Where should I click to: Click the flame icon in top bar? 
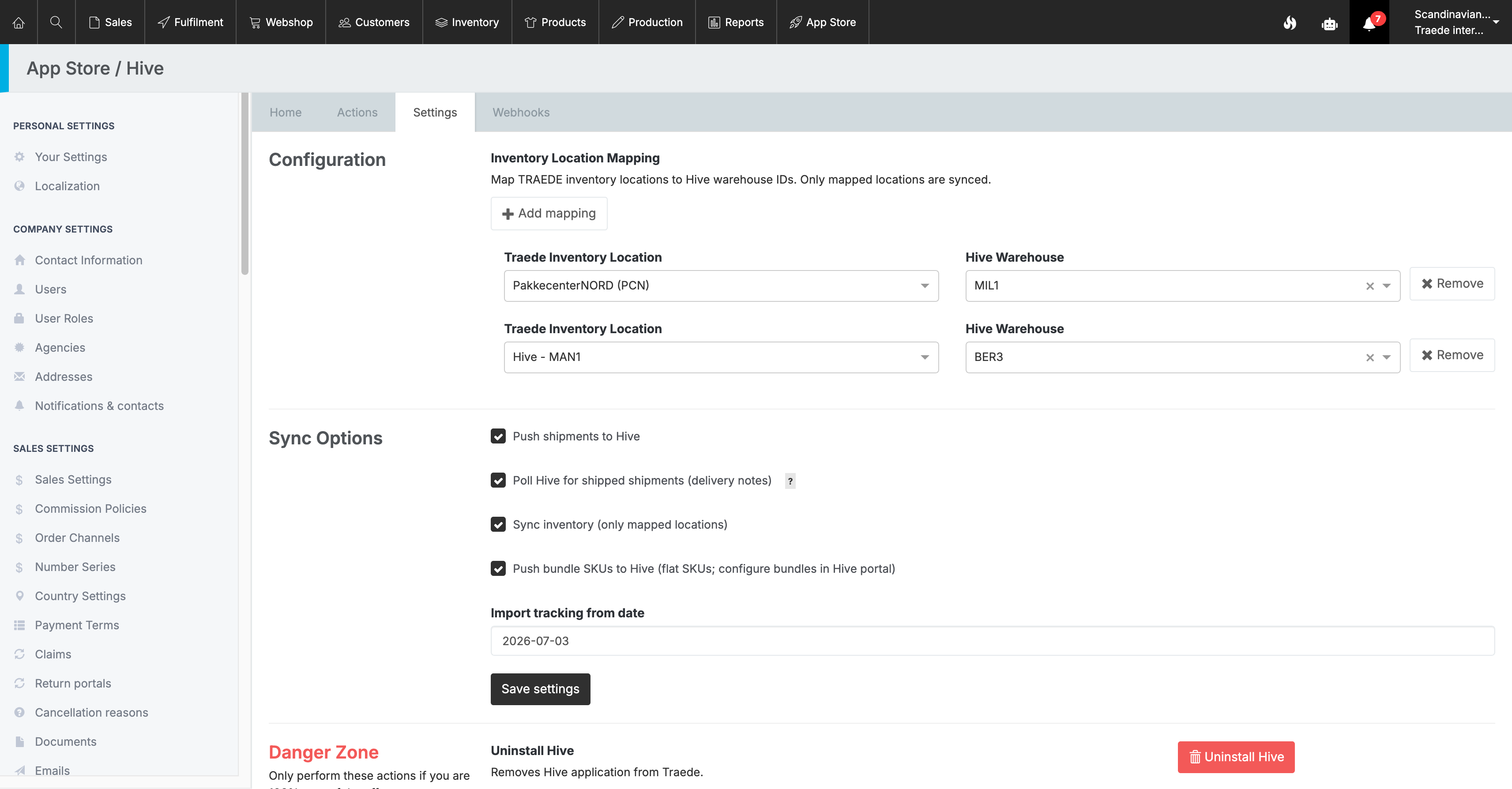(1290, 23)
